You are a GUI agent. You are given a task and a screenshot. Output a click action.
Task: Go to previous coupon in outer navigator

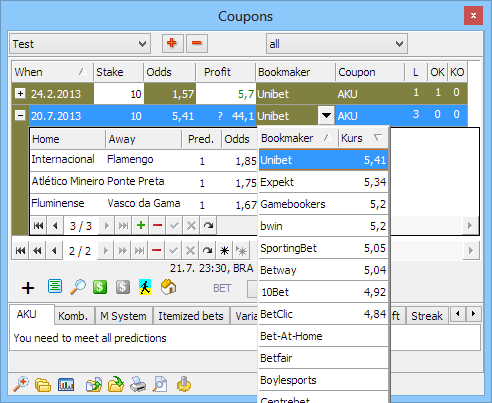[x=55, y=251]
